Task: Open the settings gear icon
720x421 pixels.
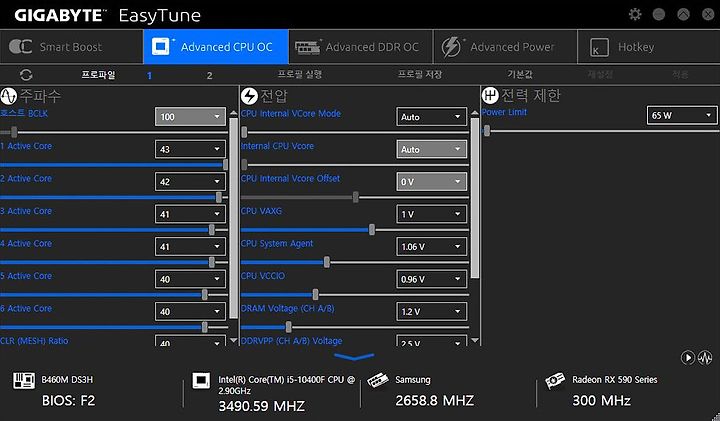Action: [635, 14]
